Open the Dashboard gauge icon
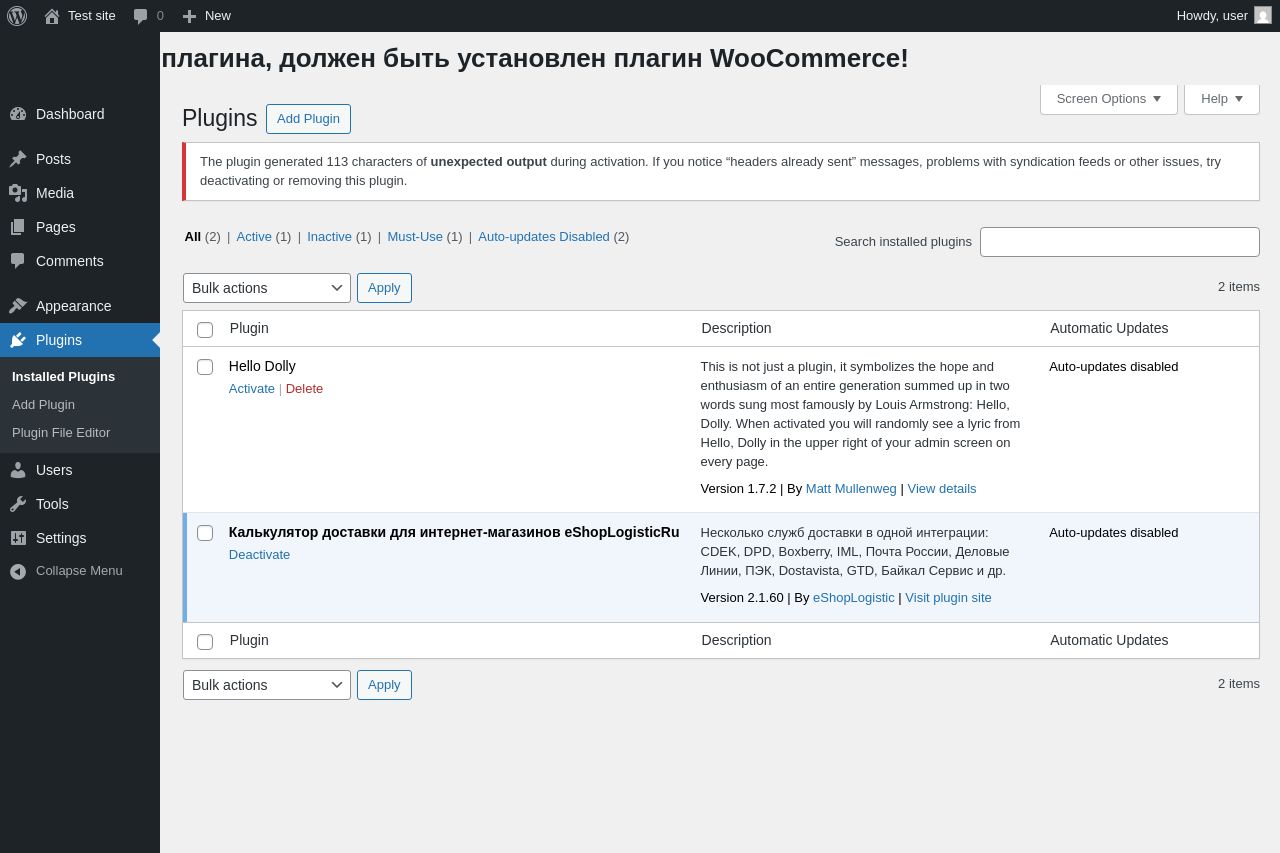 click(x=18, y=114)
